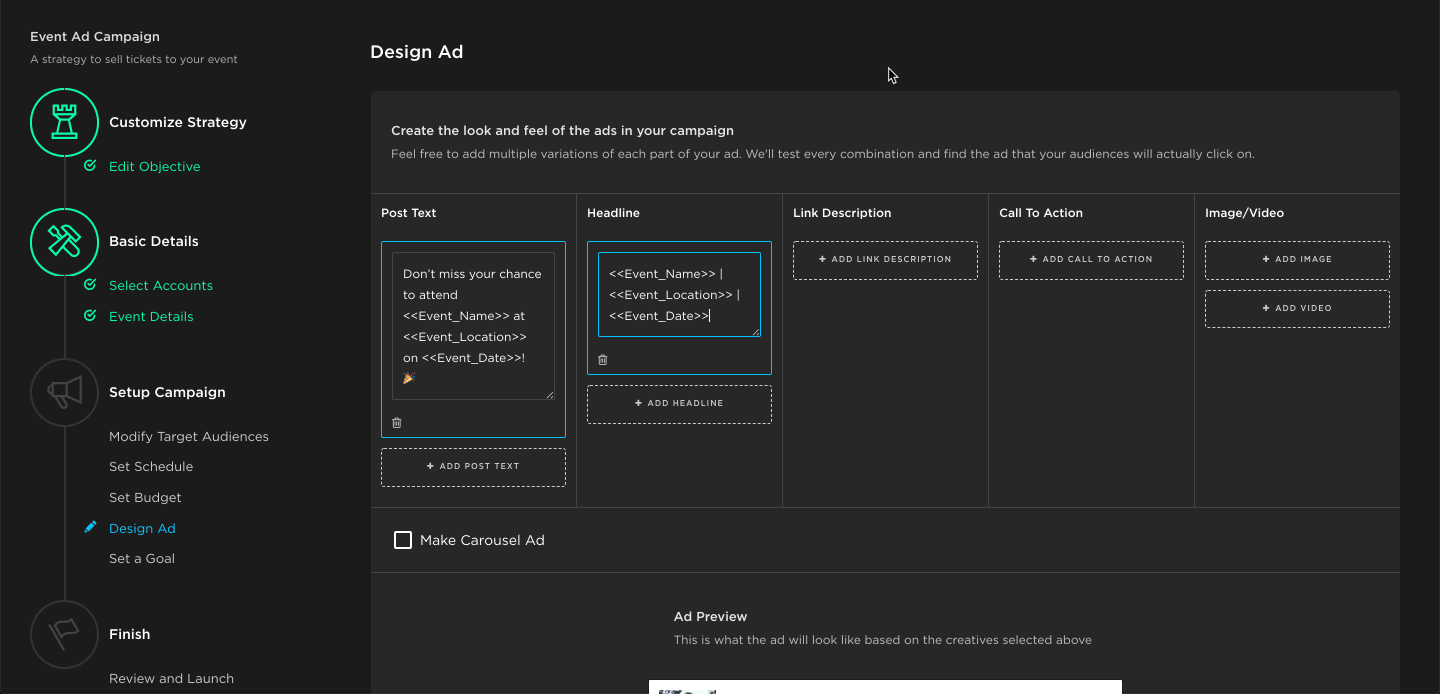1440x694 pixels.
Task: Click the checkmark icon beside Select Accounts
Action: [90, 285]
